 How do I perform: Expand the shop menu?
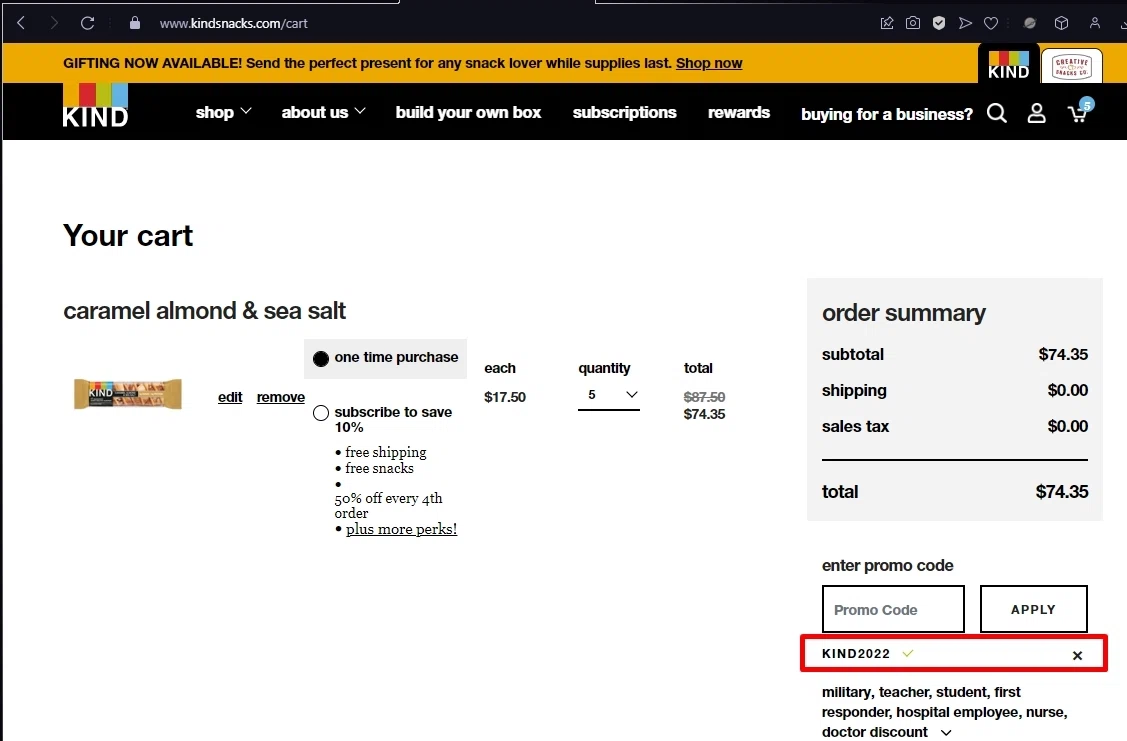point(224,112)
